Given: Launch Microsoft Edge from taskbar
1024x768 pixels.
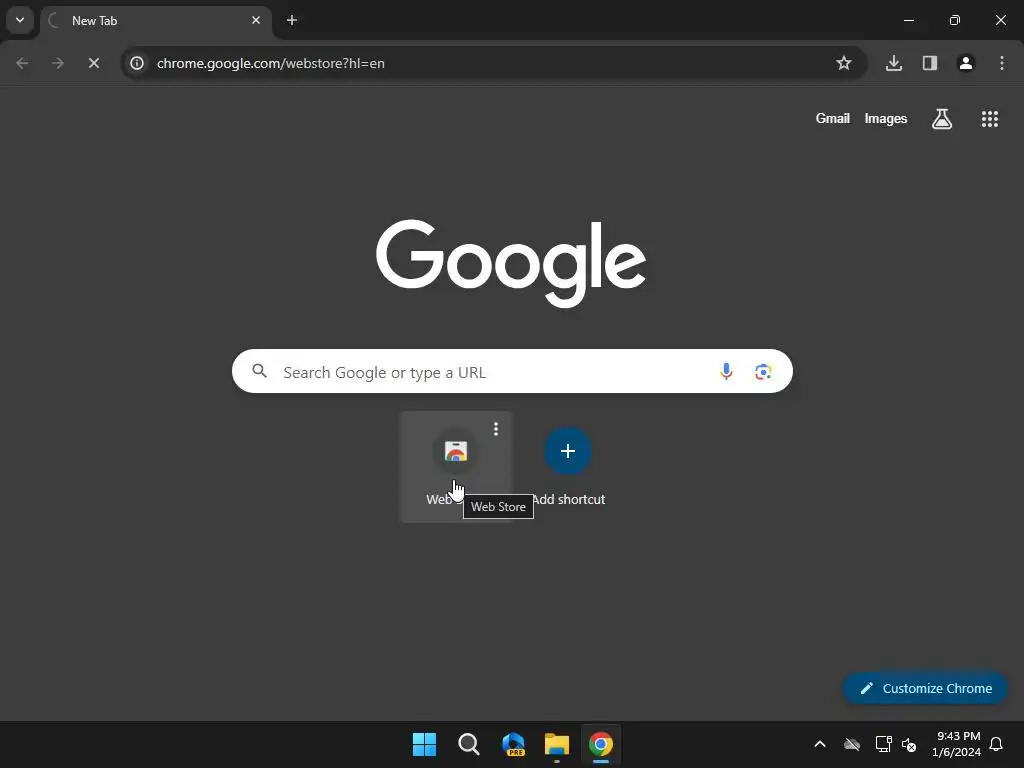Looking at the screenshot, I should 513,744.
